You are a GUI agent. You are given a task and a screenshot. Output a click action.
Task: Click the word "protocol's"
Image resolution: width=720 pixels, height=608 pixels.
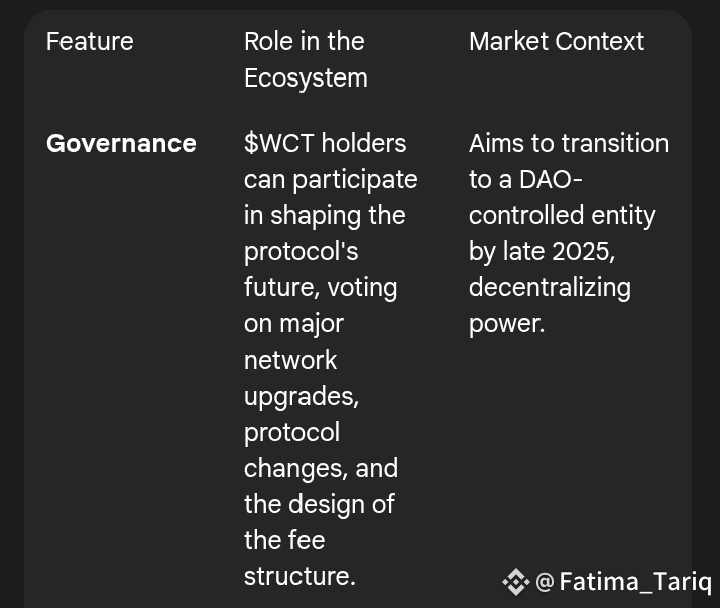coord(301,252)
